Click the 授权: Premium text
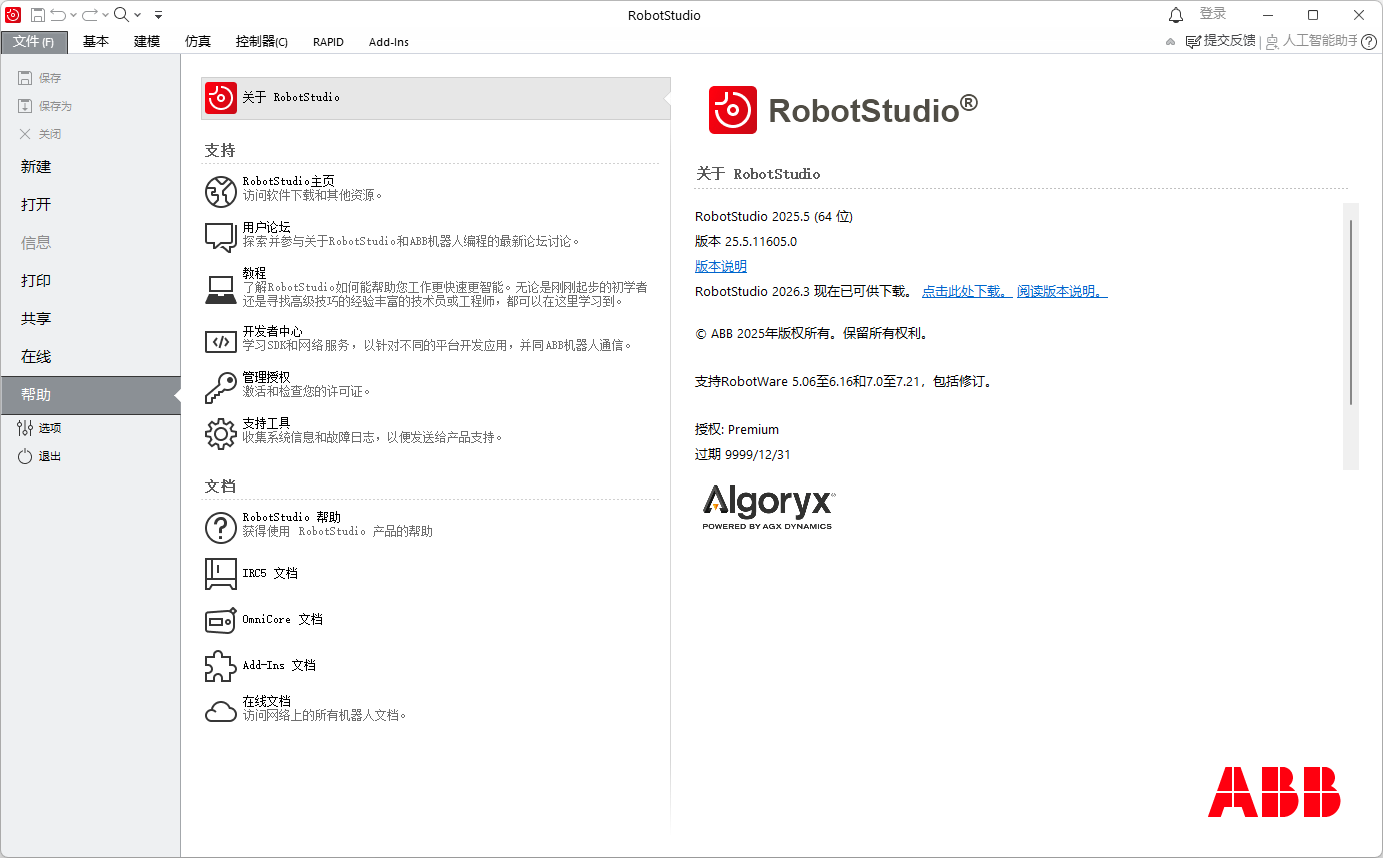The image size is (1383, 858). pyautogui.click(x=737, y=429)
